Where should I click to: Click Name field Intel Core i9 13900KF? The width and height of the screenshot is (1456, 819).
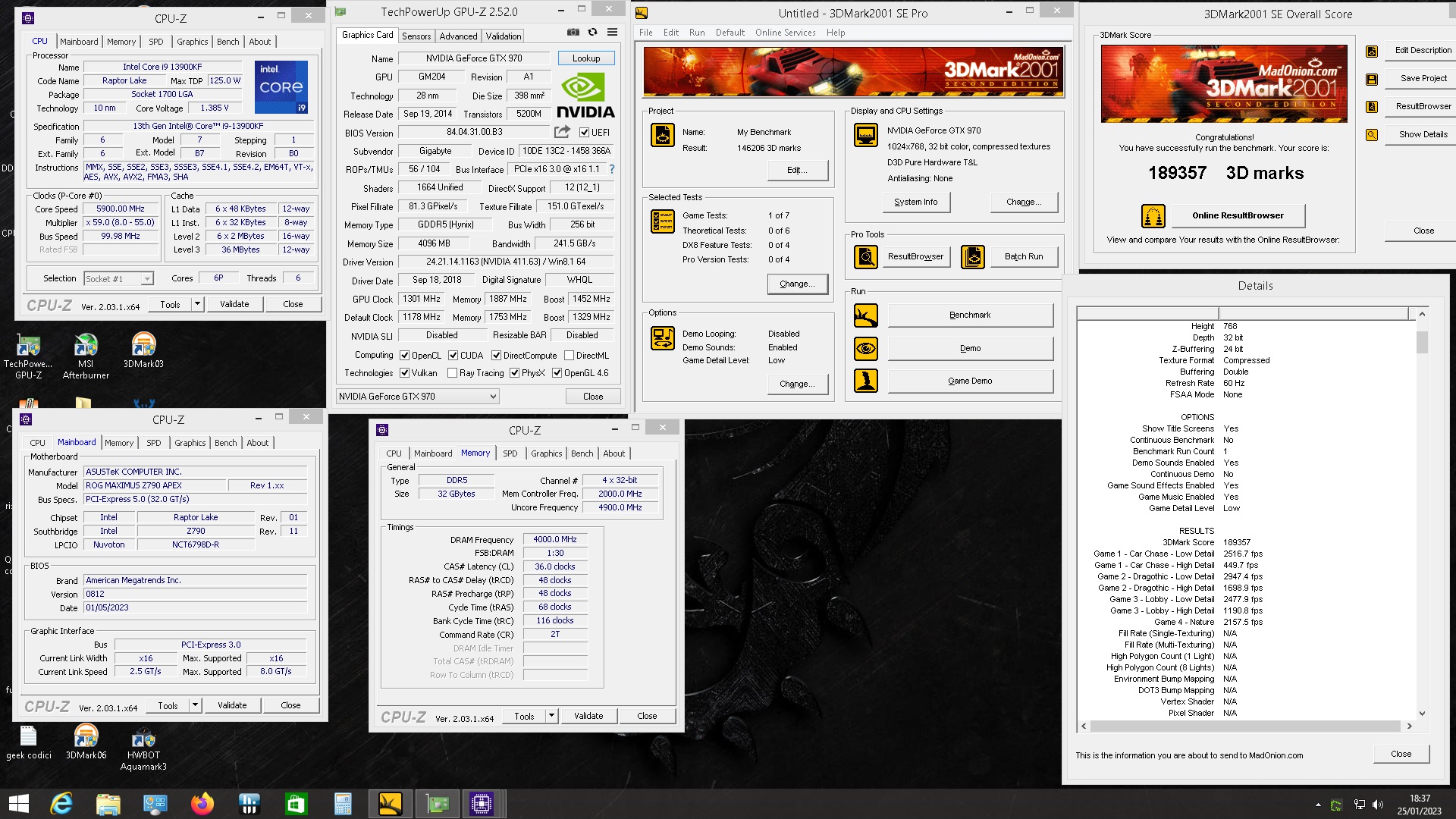coord(162,67)
